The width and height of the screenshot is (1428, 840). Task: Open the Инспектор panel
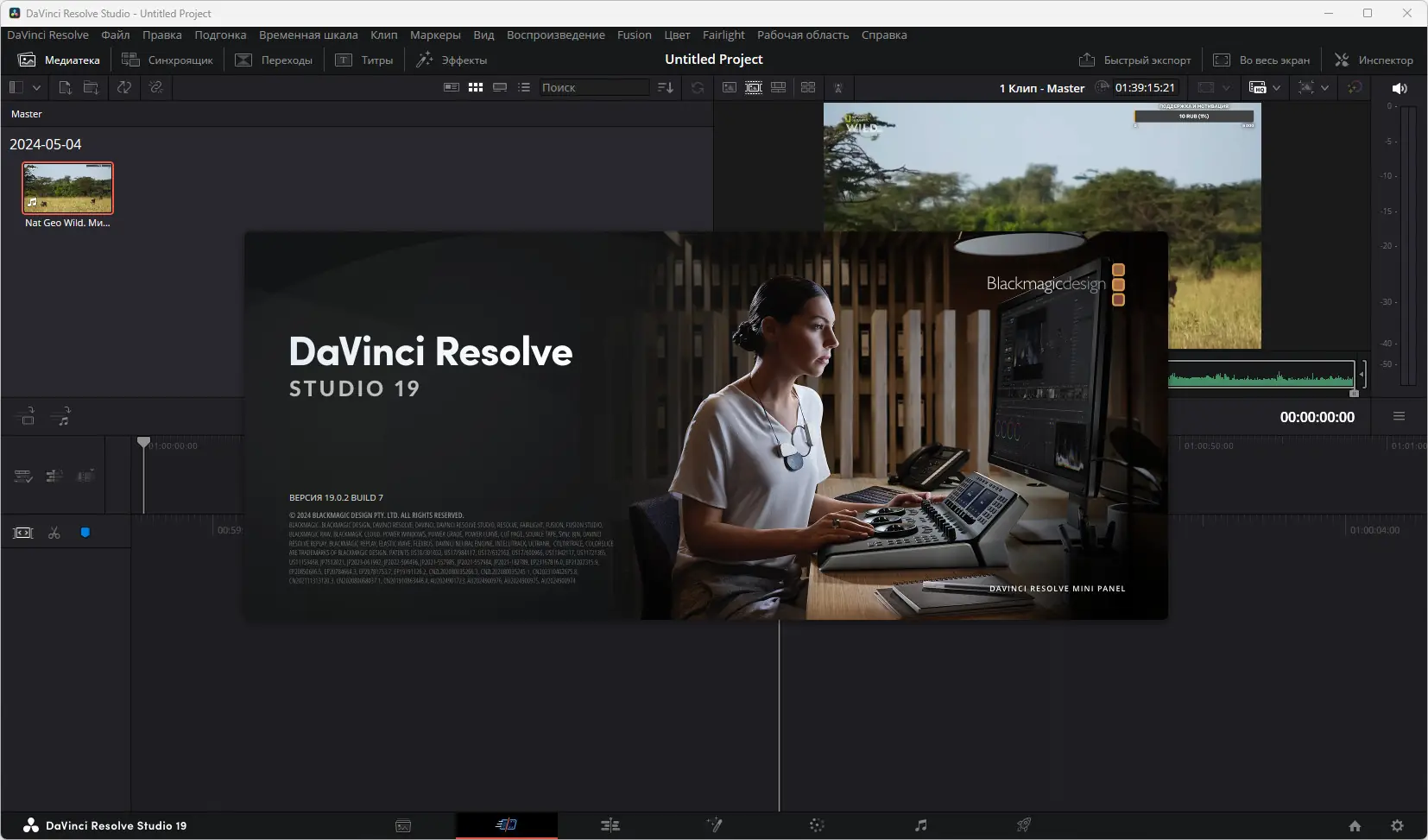point(1373,60)
